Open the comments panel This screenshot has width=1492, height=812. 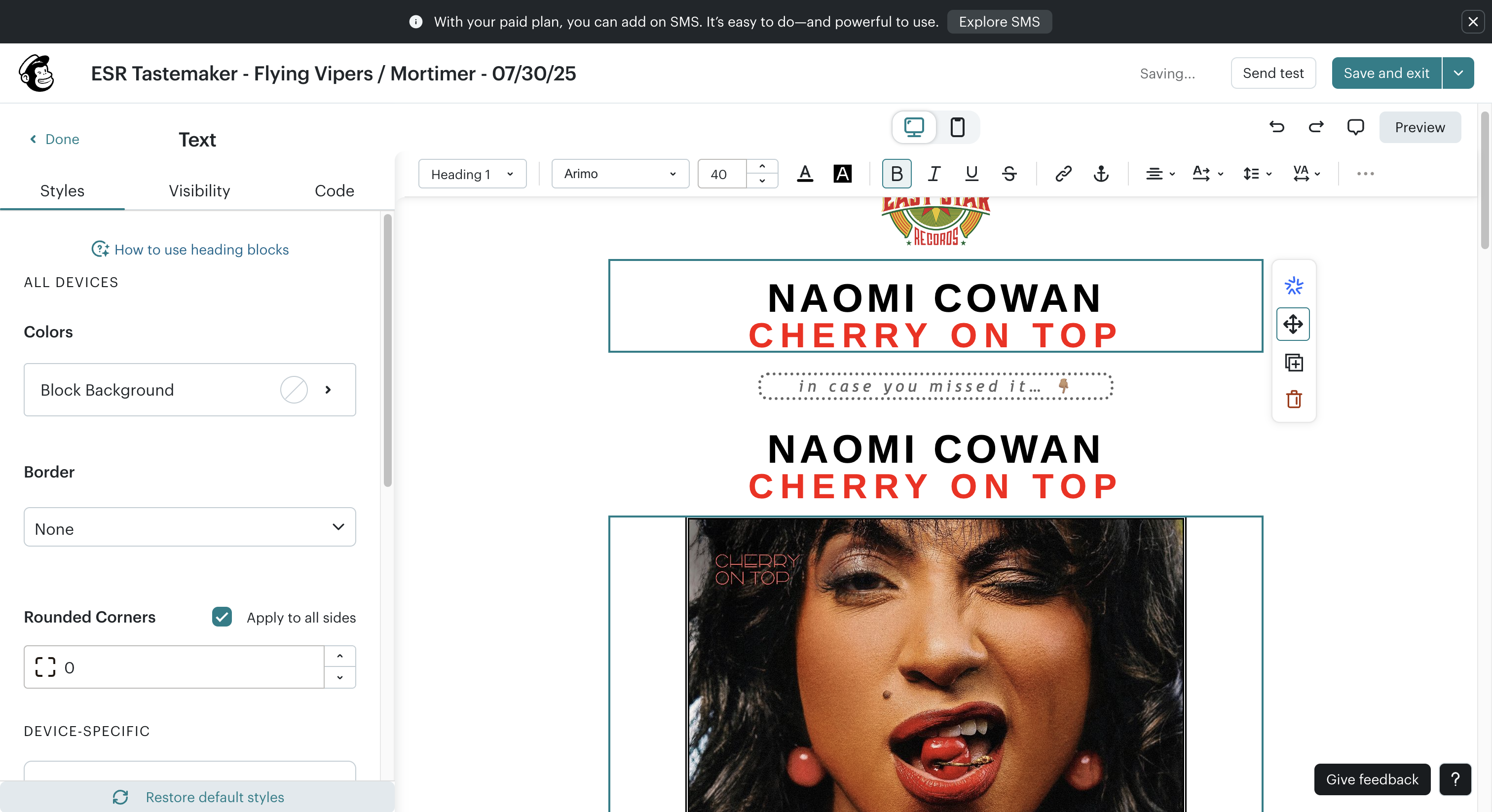[x=1355, y=127]
